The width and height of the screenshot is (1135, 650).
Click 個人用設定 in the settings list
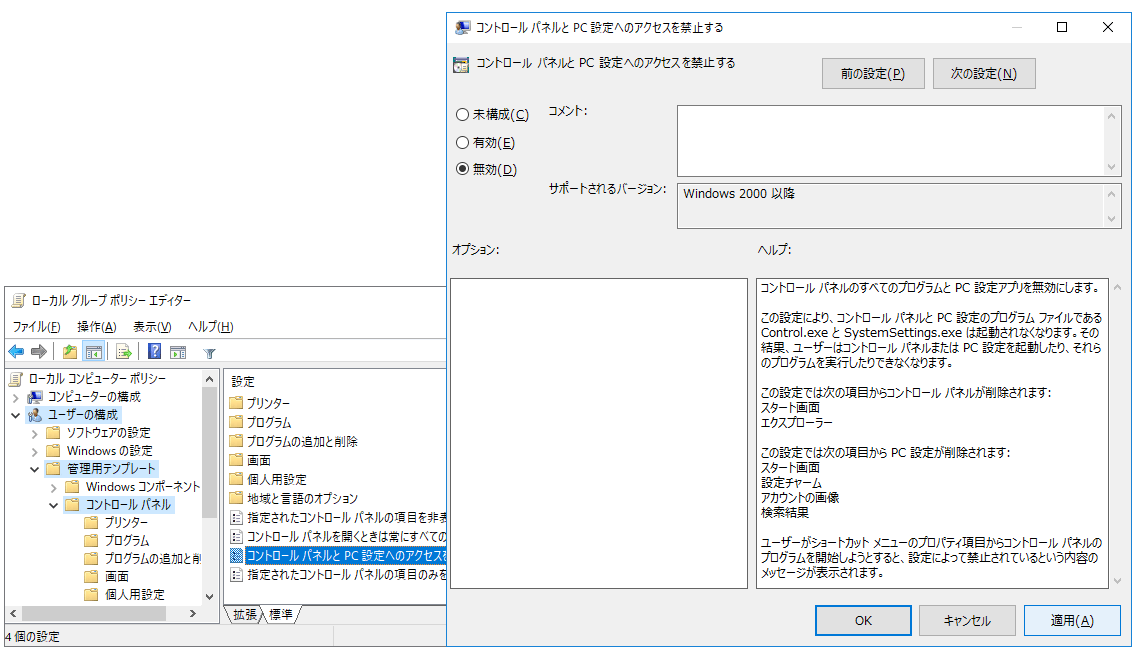point(277,479)
